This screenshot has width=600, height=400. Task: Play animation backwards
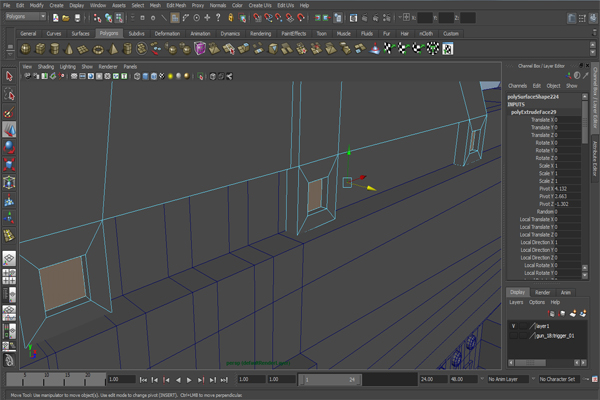pos(178,380)
